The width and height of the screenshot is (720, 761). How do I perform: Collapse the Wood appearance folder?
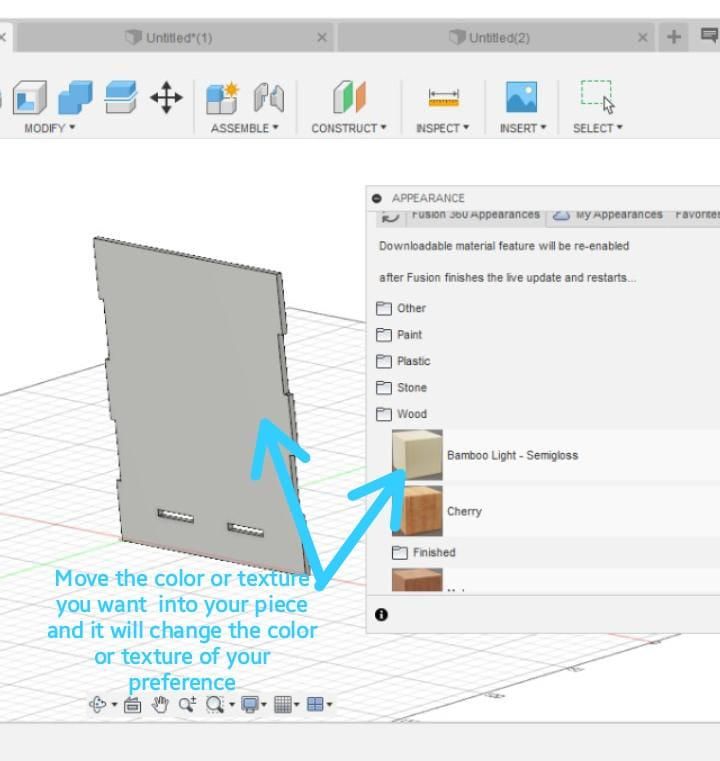click(x=402, y=414)
